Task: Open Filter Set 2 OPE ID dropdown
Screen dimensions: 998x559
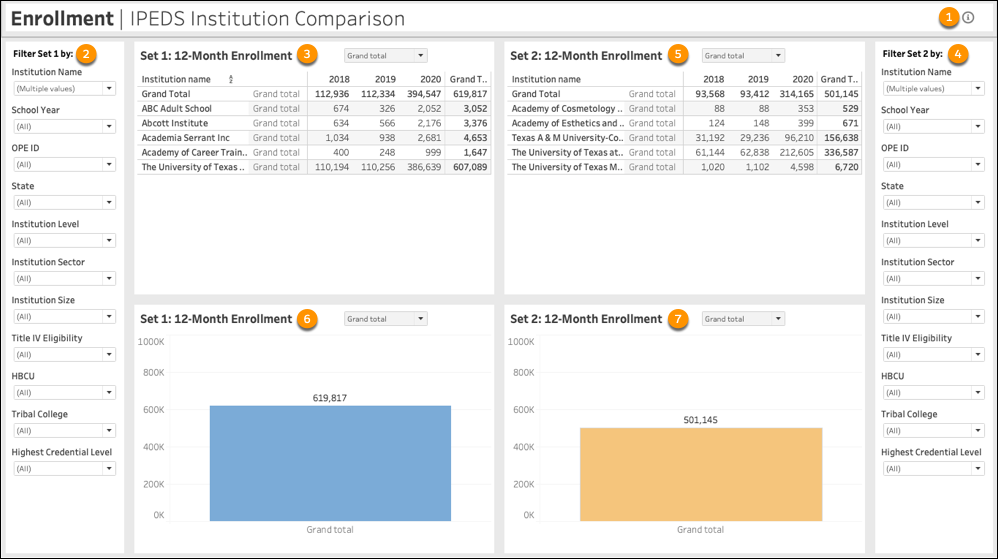Action: pos(934,164)
